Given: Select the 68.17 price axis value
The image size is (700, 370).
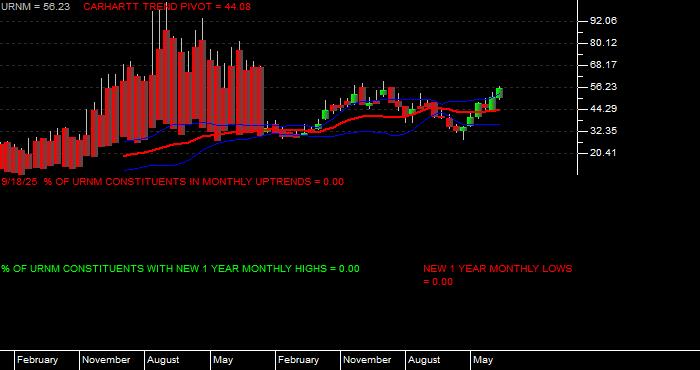Looking at the screenshot, I should (603, 65).
